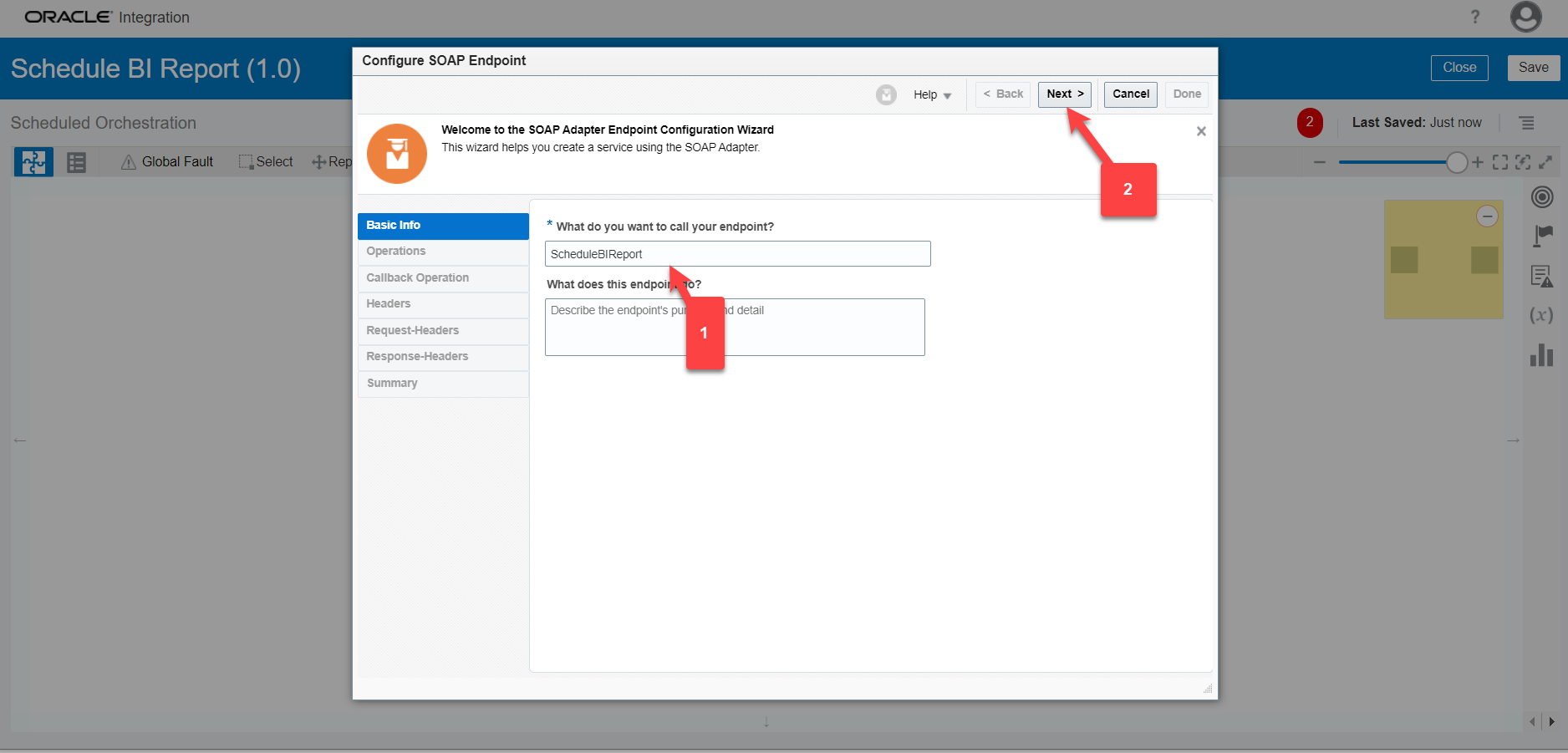This screenshot has width=1568, height=753.
Task: Switch to the pseudo list view icon
Action: 77,162
